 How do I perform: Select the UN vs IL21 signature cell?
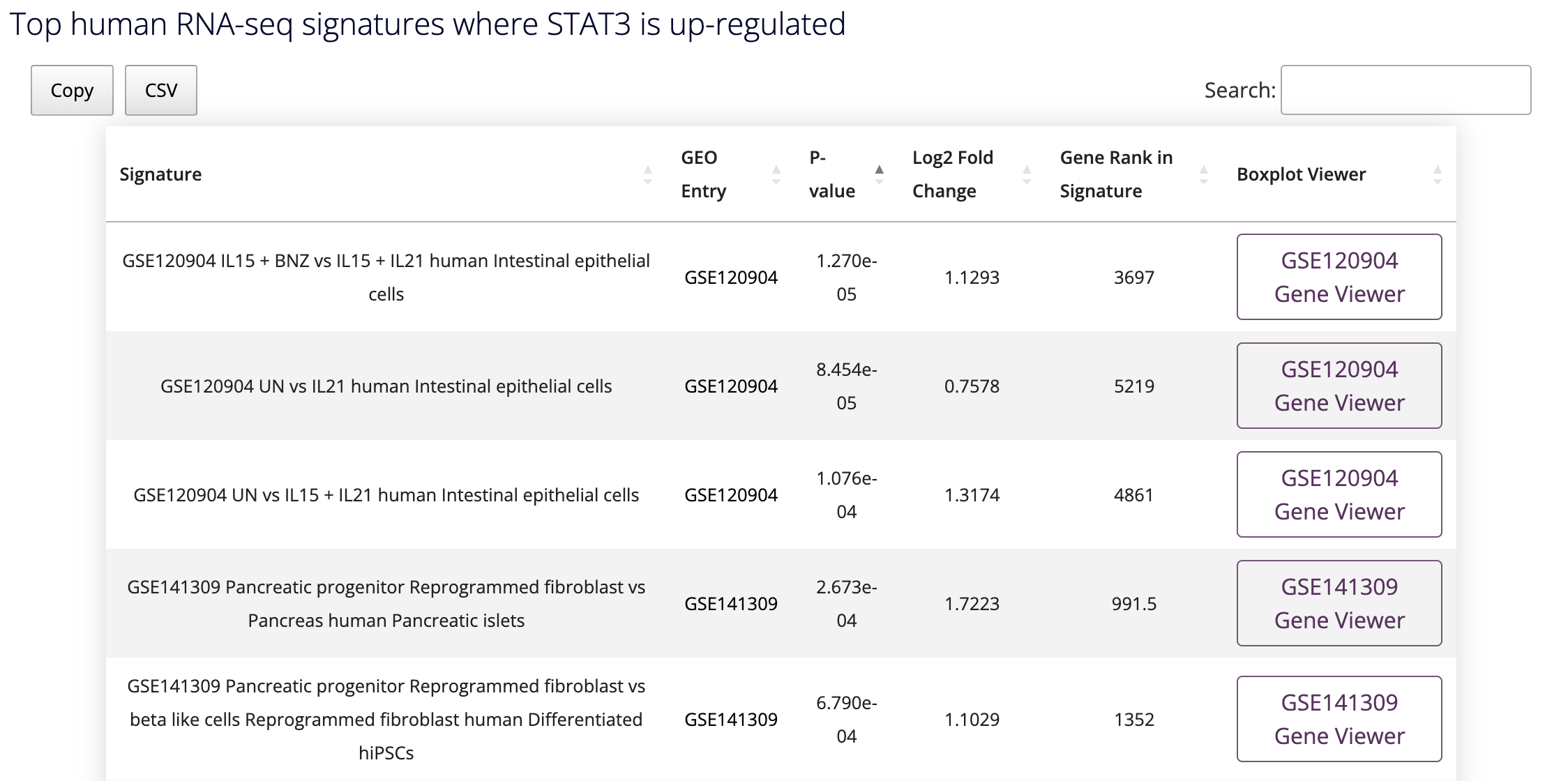coord(386,386)
